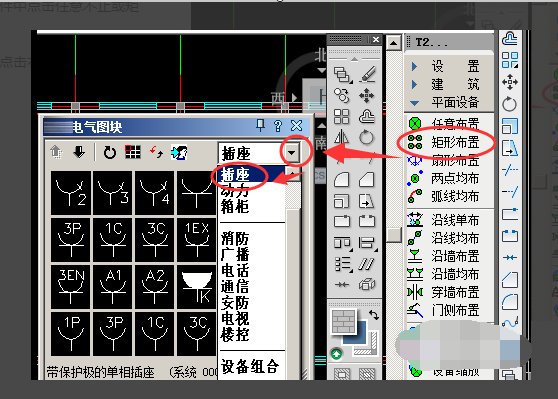Select the 3P socket symbol thumbnail in second row
This screenshot has width=558, height=399.
[x=71, y=240]
